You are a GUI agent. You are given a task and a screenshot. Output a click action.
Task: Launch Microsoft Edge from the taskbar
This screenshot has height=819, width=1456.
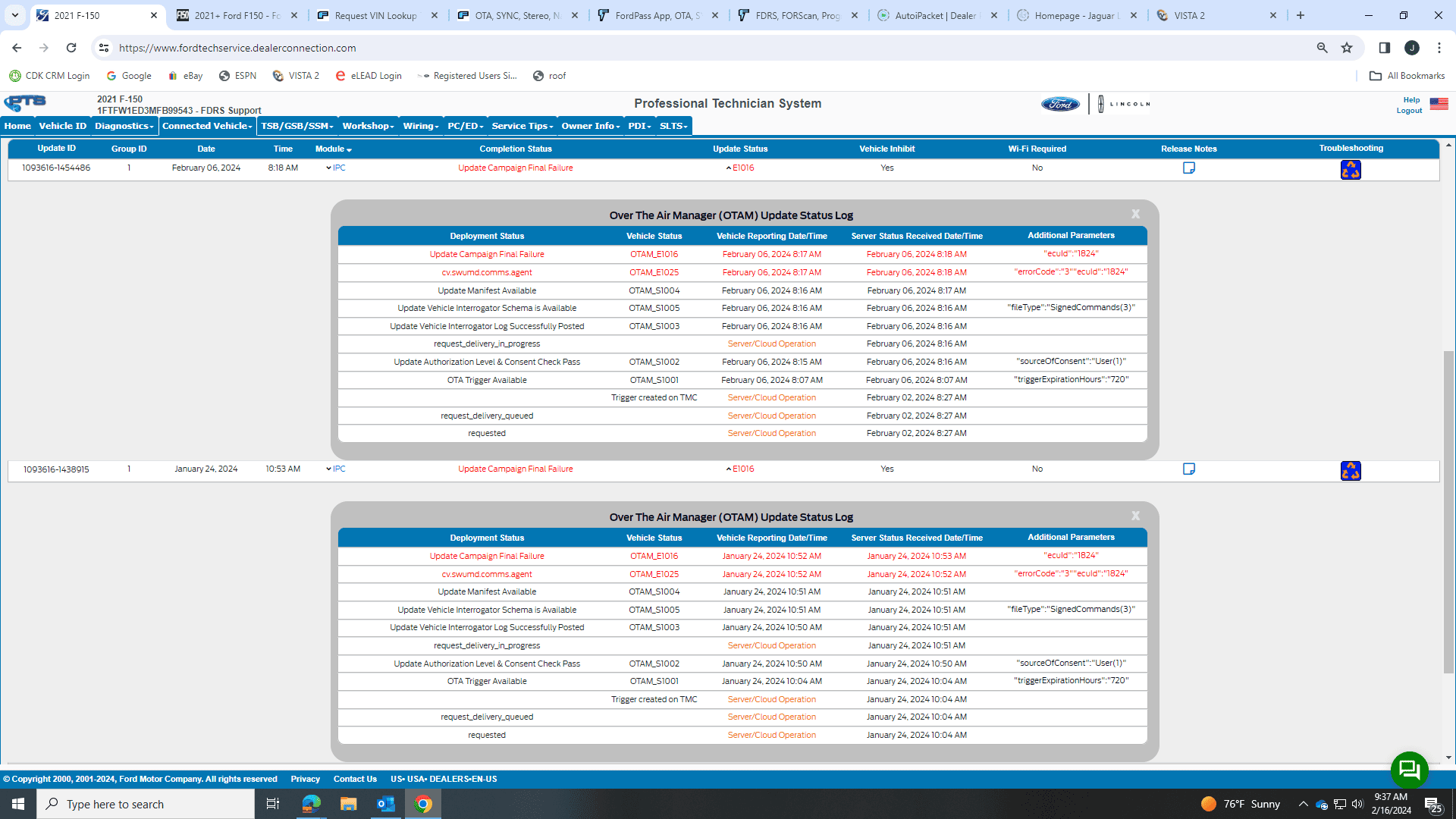(311, 804)
